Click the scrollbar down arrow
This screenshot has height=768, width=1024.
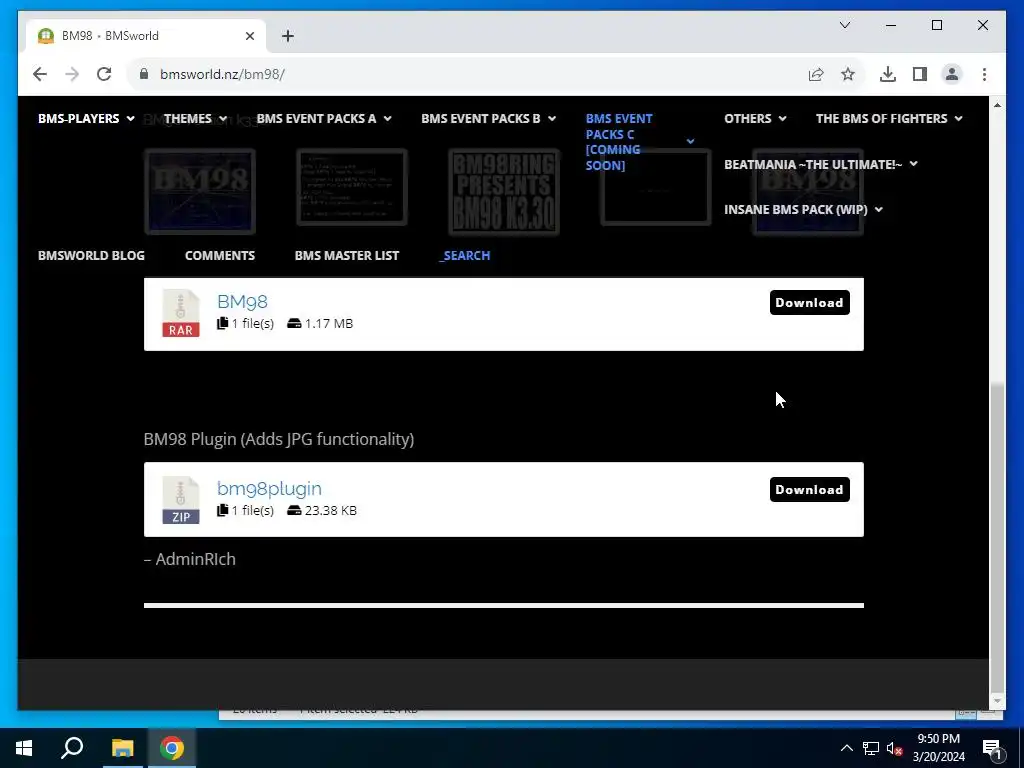(x=997, y=701)
